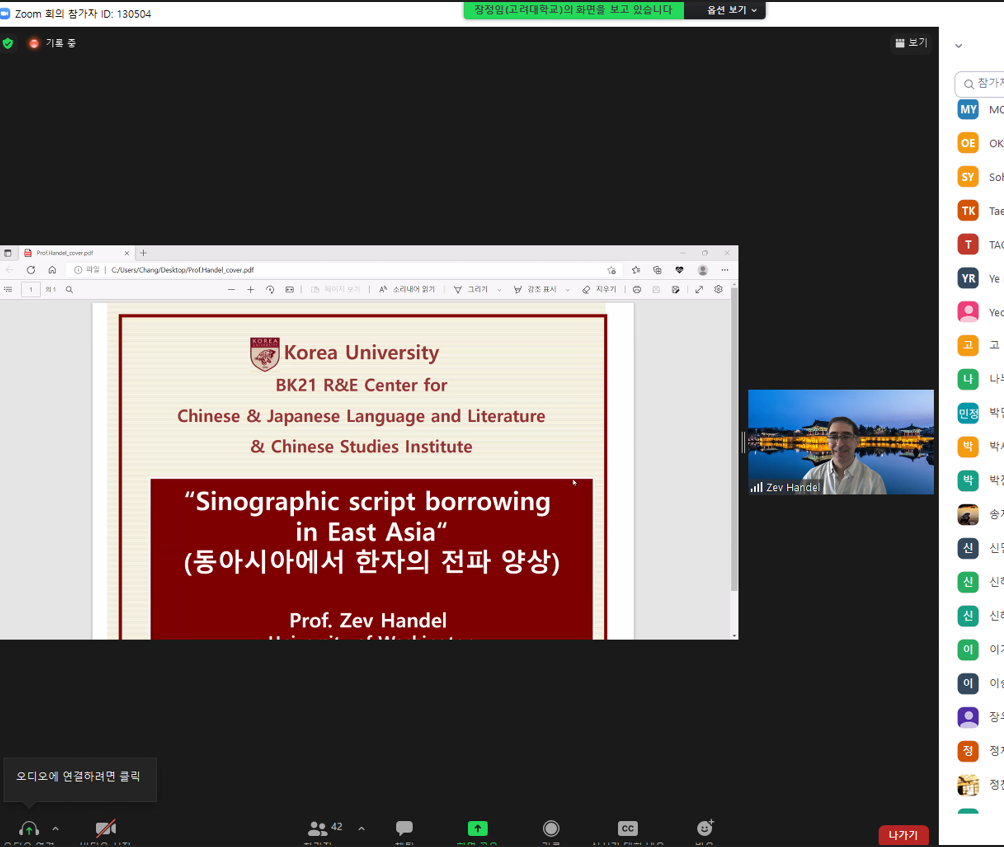1004x847 pixels.
Task: Enable closed captions CC icon
Action: [x=627, y=829]
